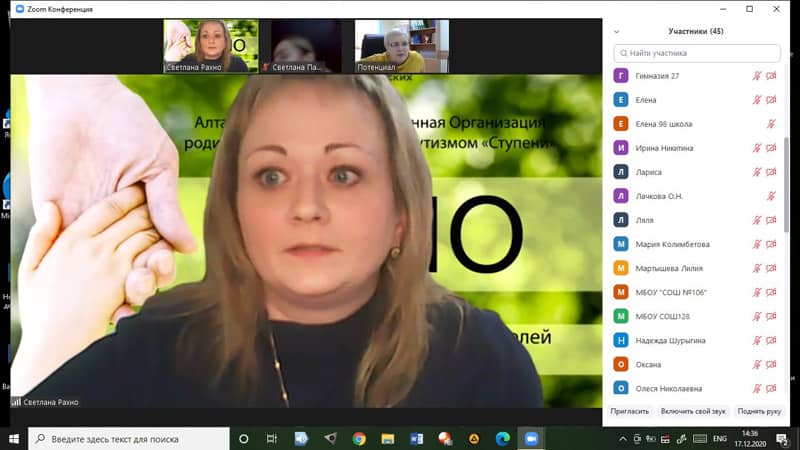Viewport: 800px width, 450px height.
Task: Click camera-off icon for Лариса
Action: (771, 172)
